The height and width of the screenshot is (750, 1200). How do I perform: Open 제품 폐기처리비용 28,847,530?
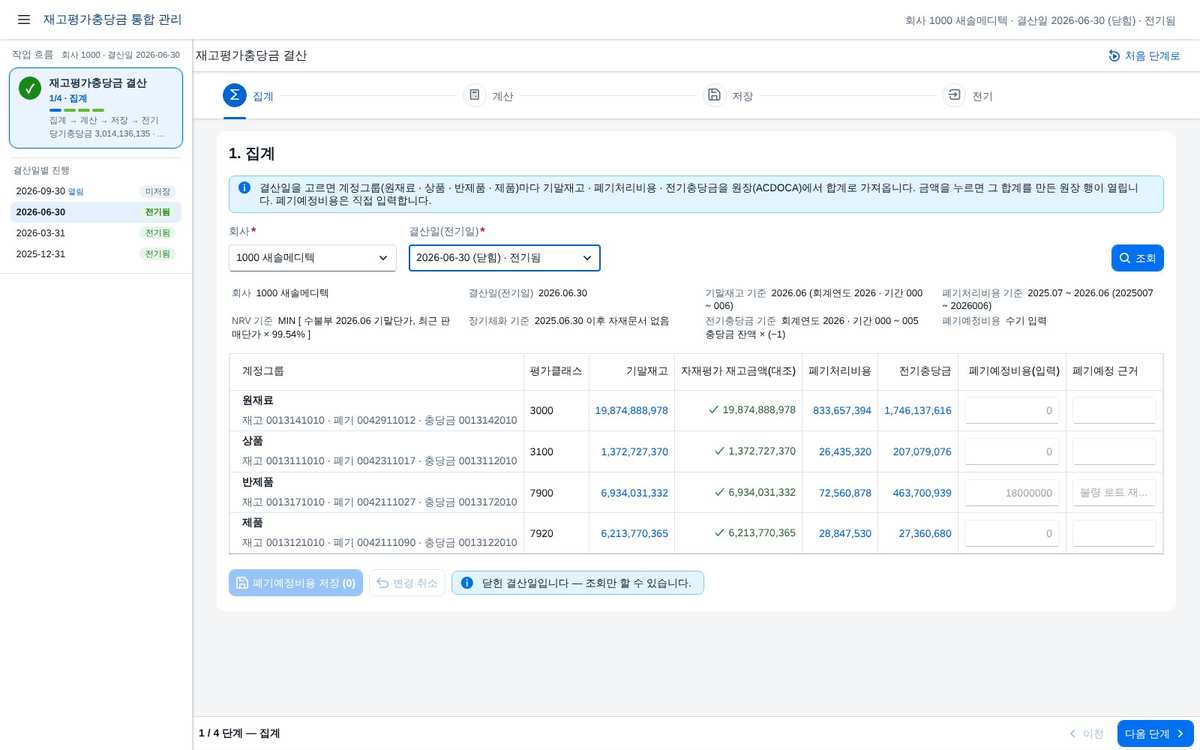click(845, 534)
